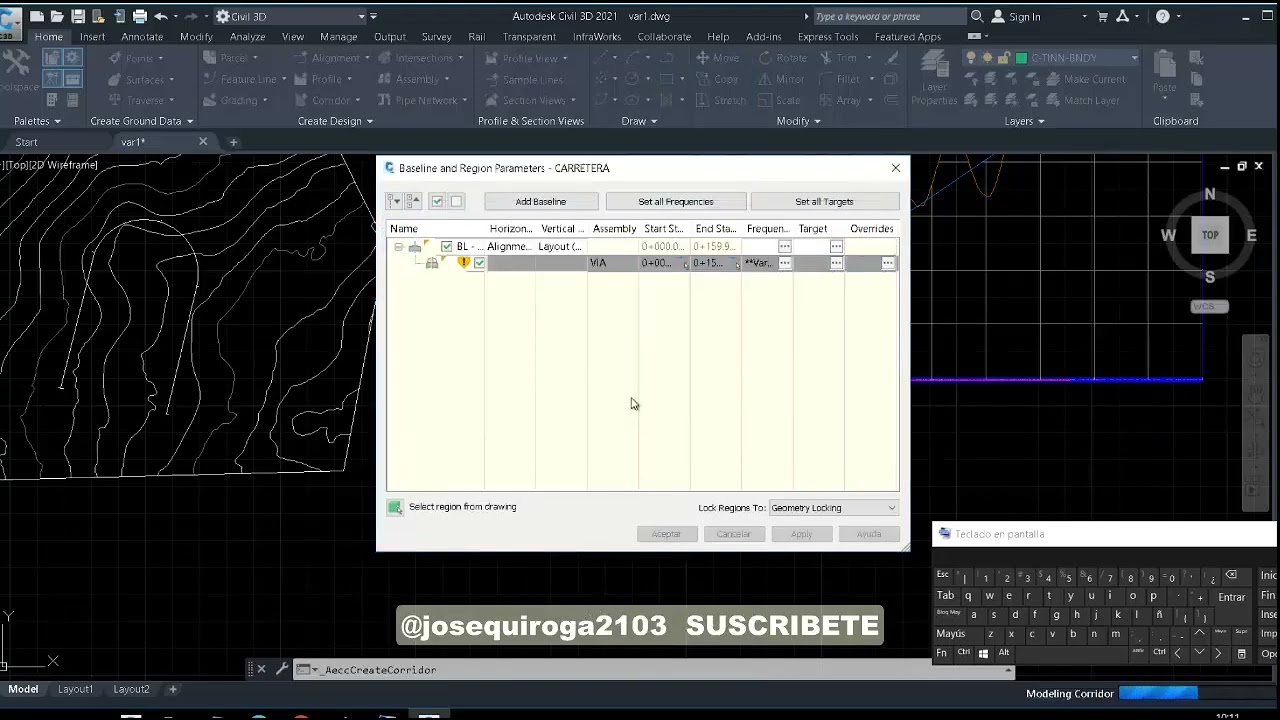Viewport: 1280px width, 720px height.
Task: Click the Plot printer icon
Action: pos(140,16)
